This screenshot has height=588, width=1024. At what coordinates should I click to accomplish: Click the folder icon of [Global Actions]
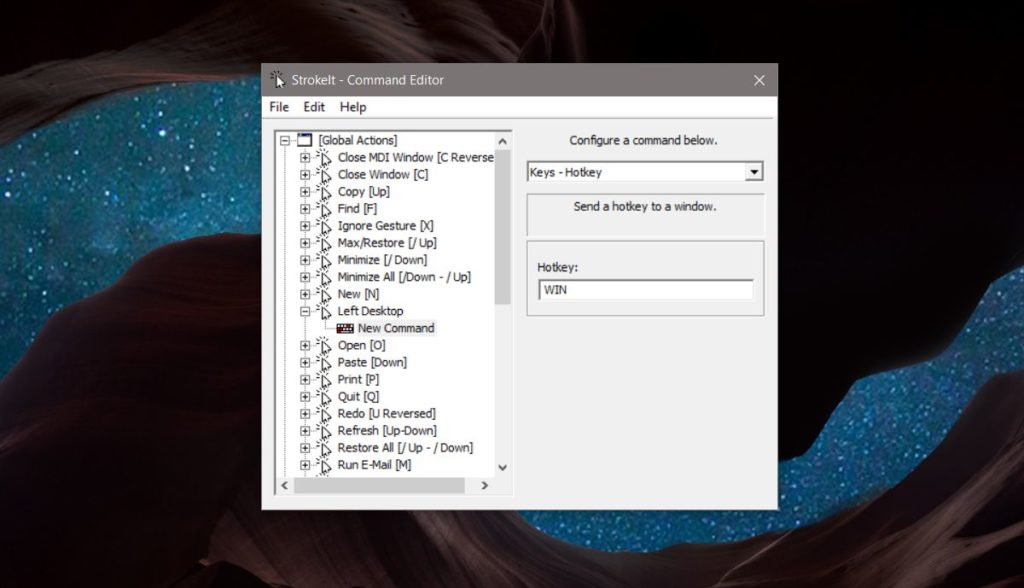coord(303,140)
